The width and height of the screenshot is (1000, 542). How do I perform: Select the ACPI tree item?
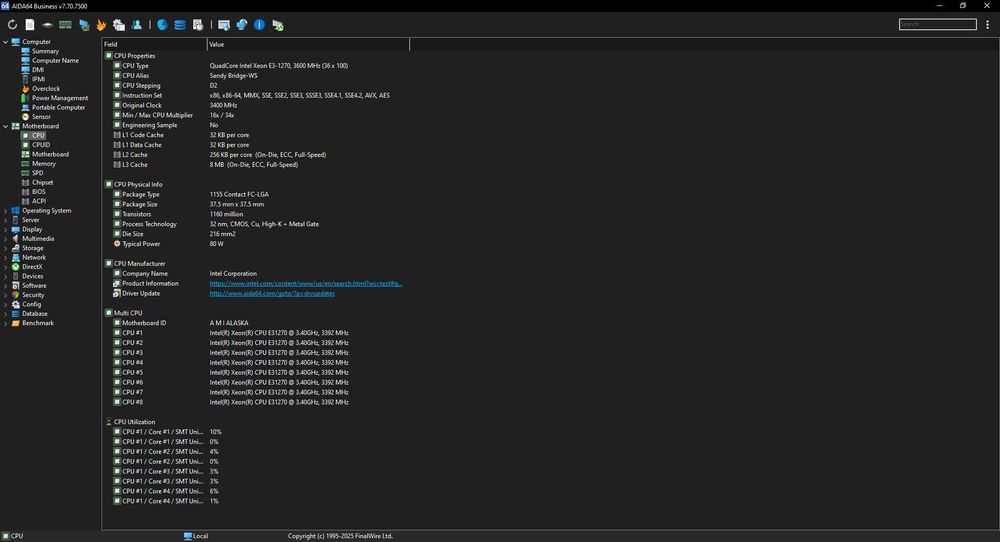pos(39,201)
